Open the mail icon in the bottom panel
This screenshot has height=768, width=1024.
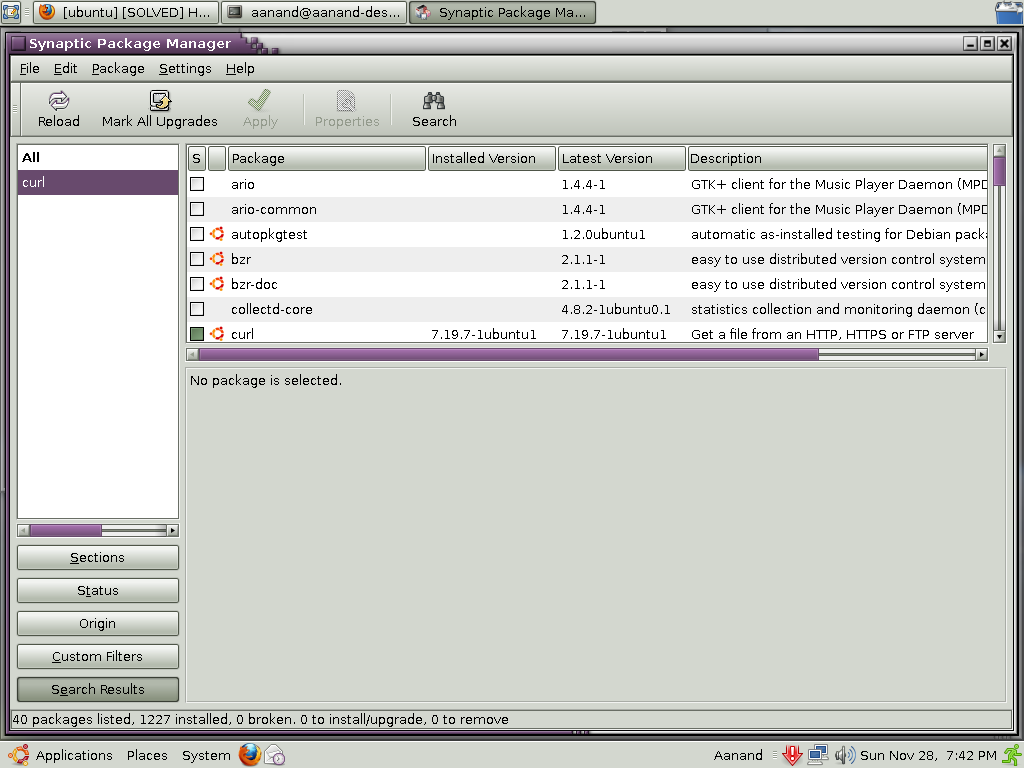pos(275,755)
